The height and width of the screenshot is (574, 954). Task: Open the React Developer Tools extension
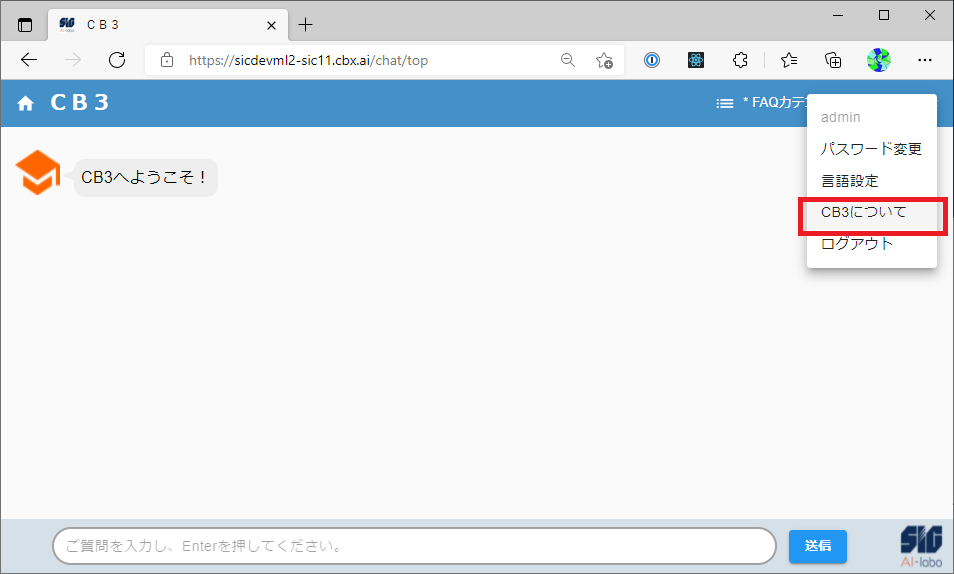[696, 60]
